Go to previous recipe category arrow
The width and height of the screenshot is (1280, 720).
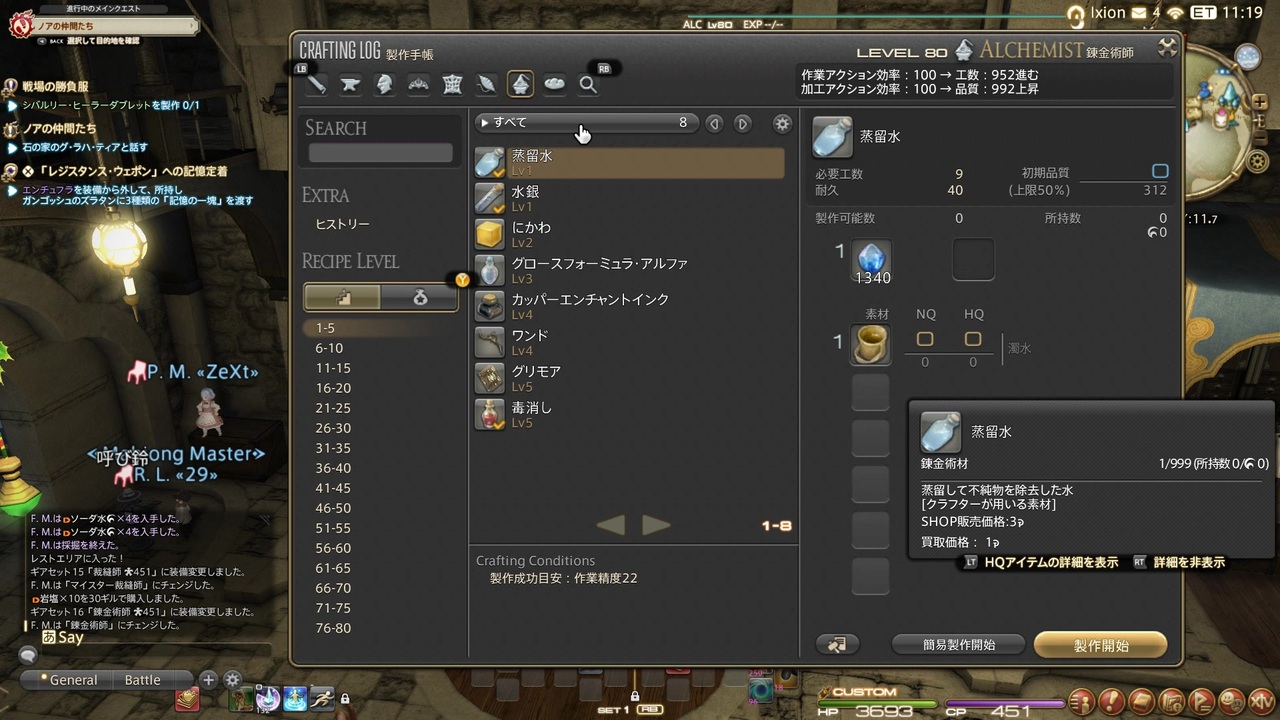click(714, 123)
